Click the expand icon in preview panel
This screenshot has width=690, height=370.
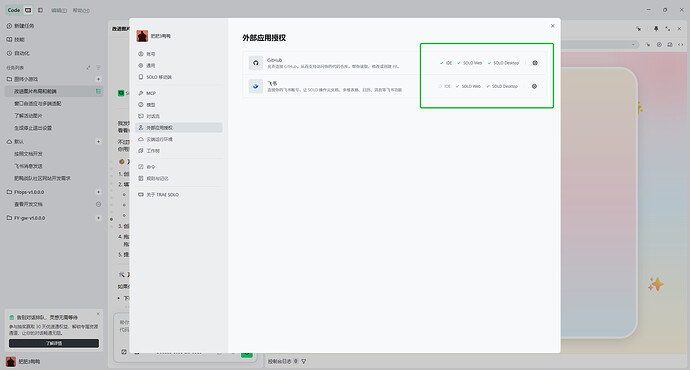pos(668,29)
